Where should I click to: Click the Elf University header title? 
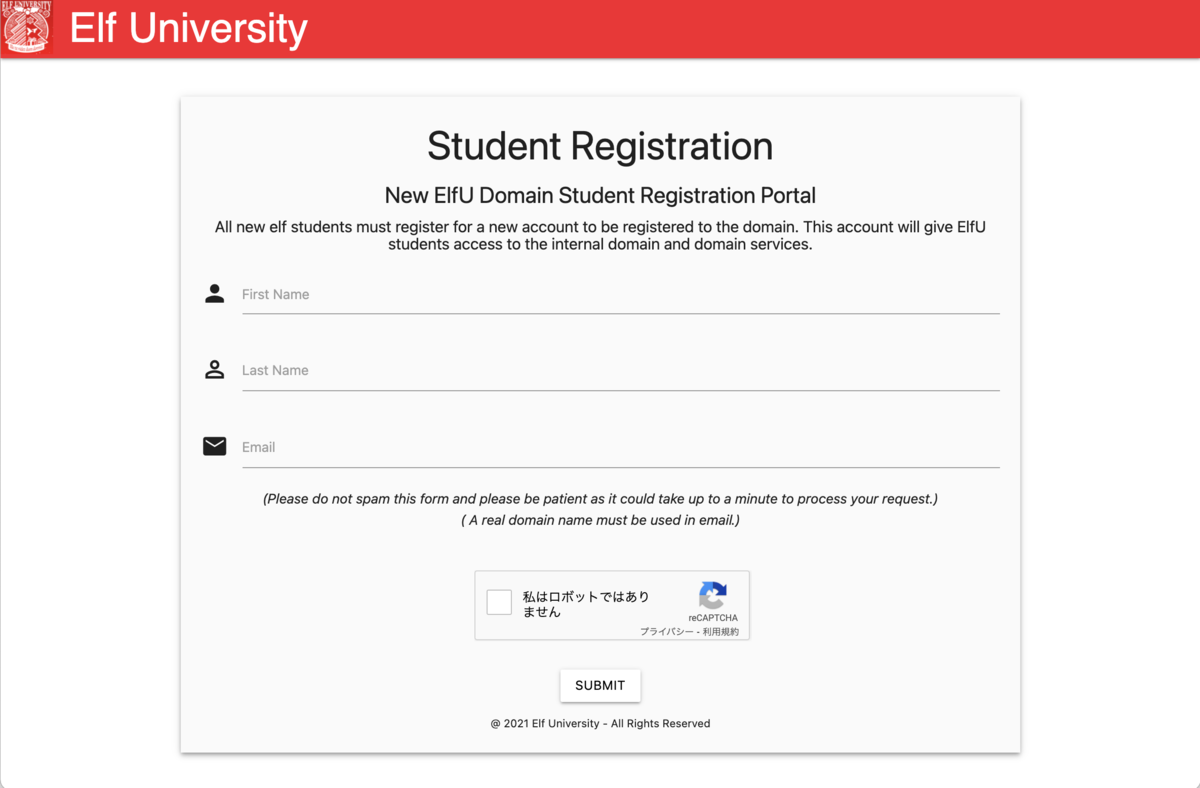pos(189,28)
